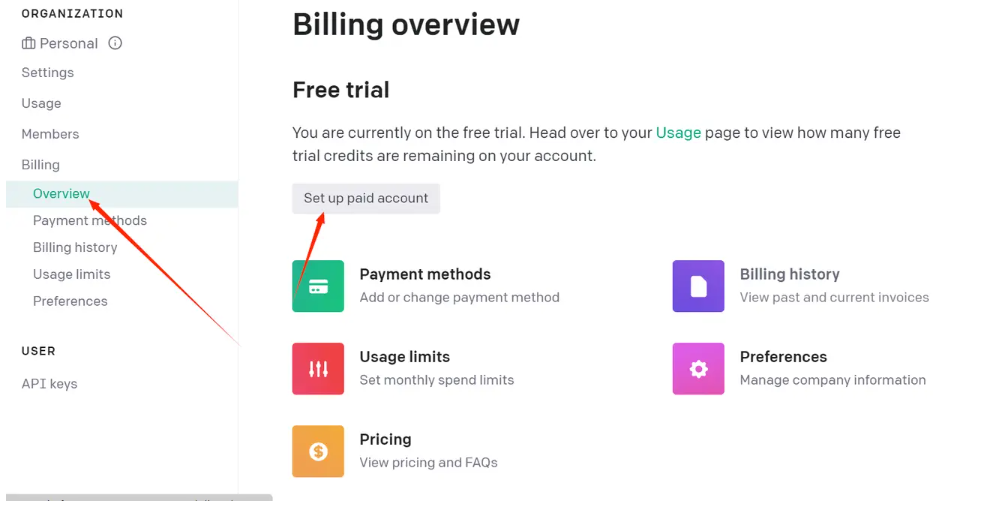
Task: Select Billing history in sidebar submenu
Action: pyautogui.click(x=75, y=248)
